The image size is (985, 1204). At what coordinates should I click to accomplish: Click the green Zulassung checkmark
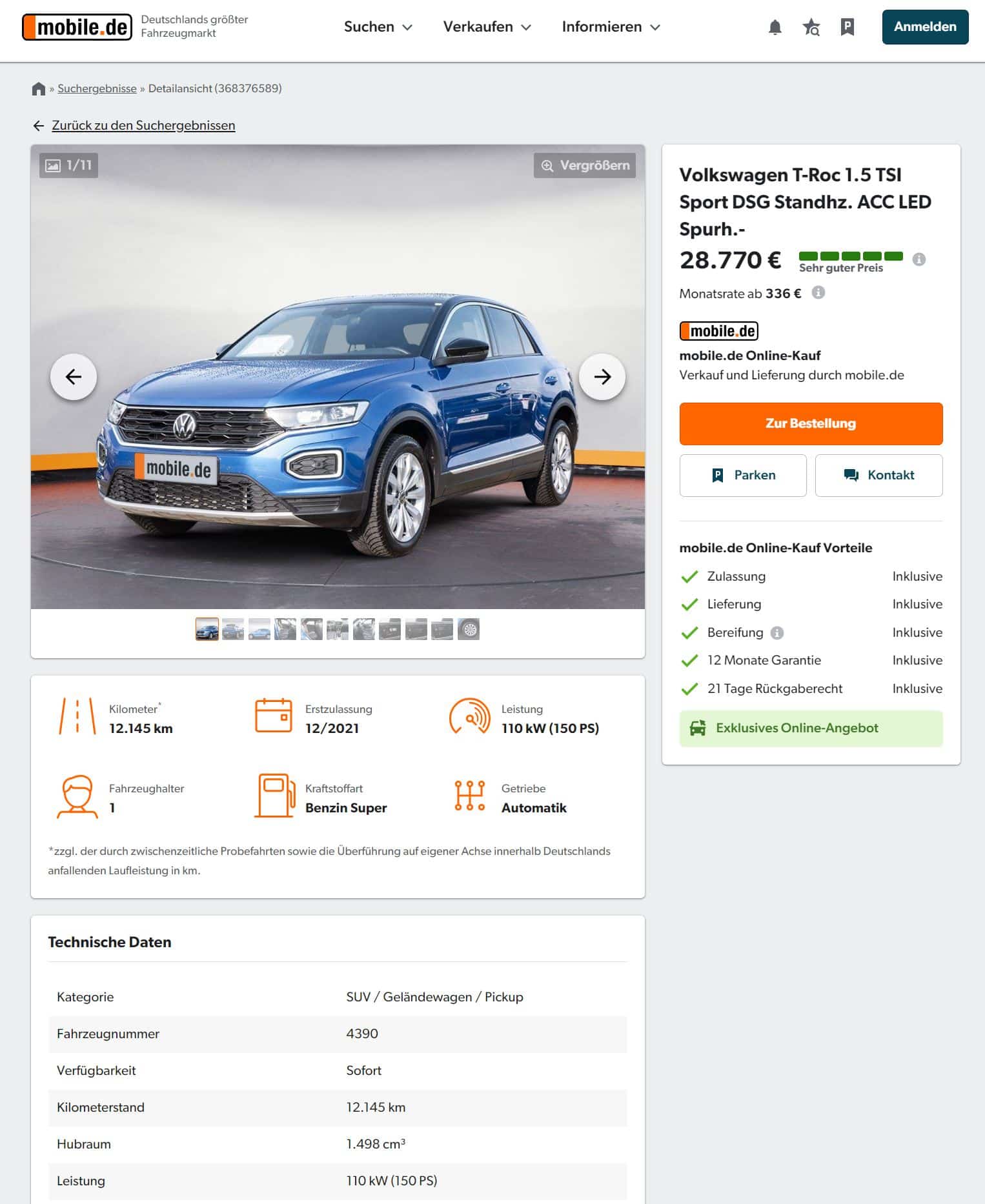[689, 577]
